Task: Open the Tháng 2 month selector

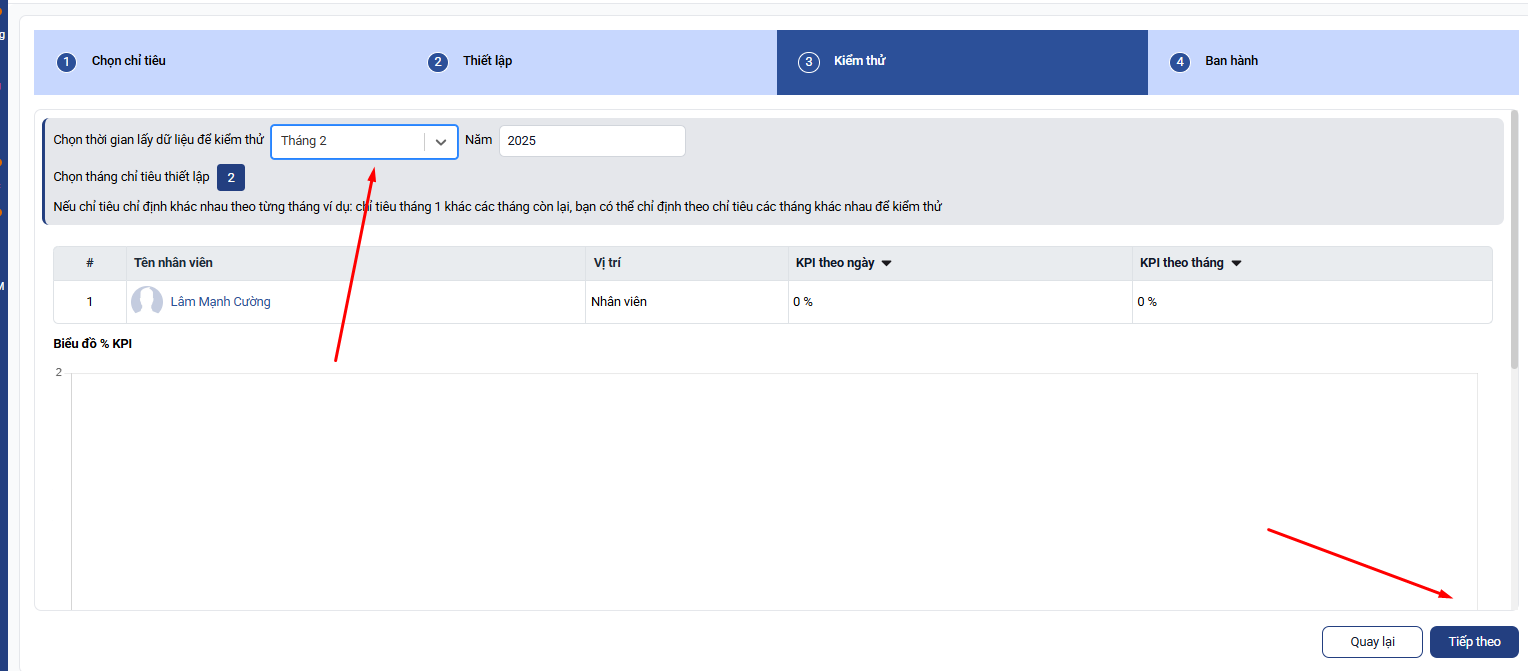Action: [x=348, y=142]
